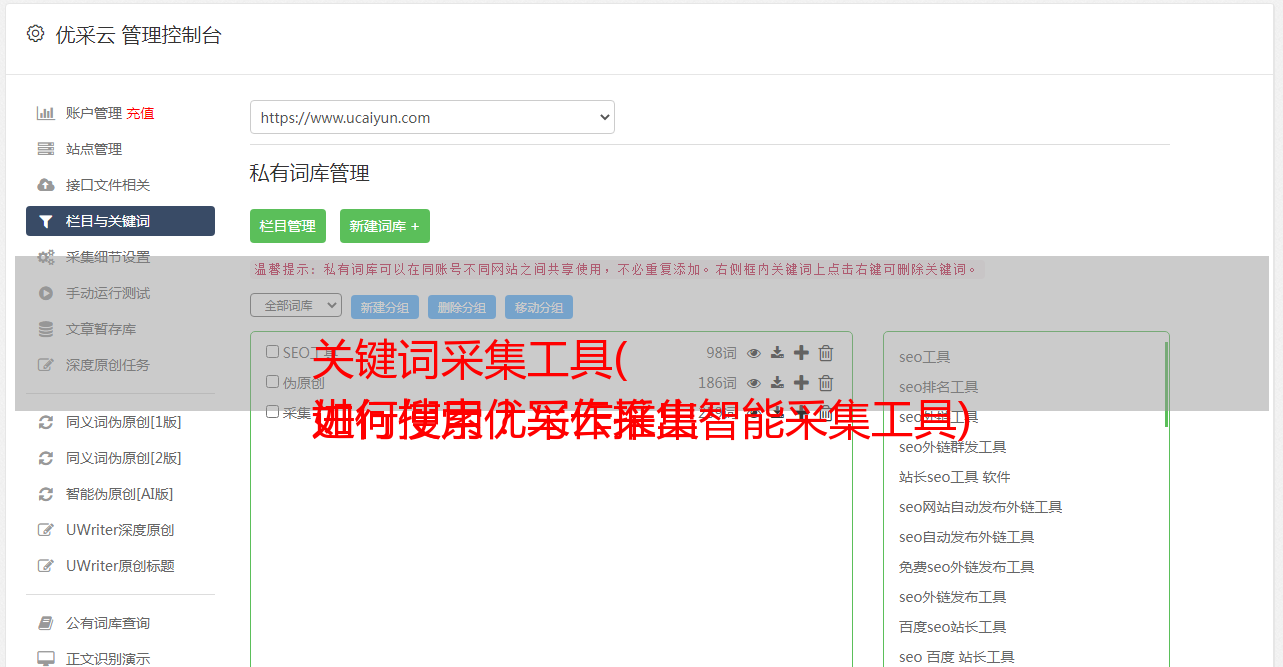Click the bar chart icon for 账户管理
Image resolution: width=1283 pixels, height=667 pixels.
[46, 113]
